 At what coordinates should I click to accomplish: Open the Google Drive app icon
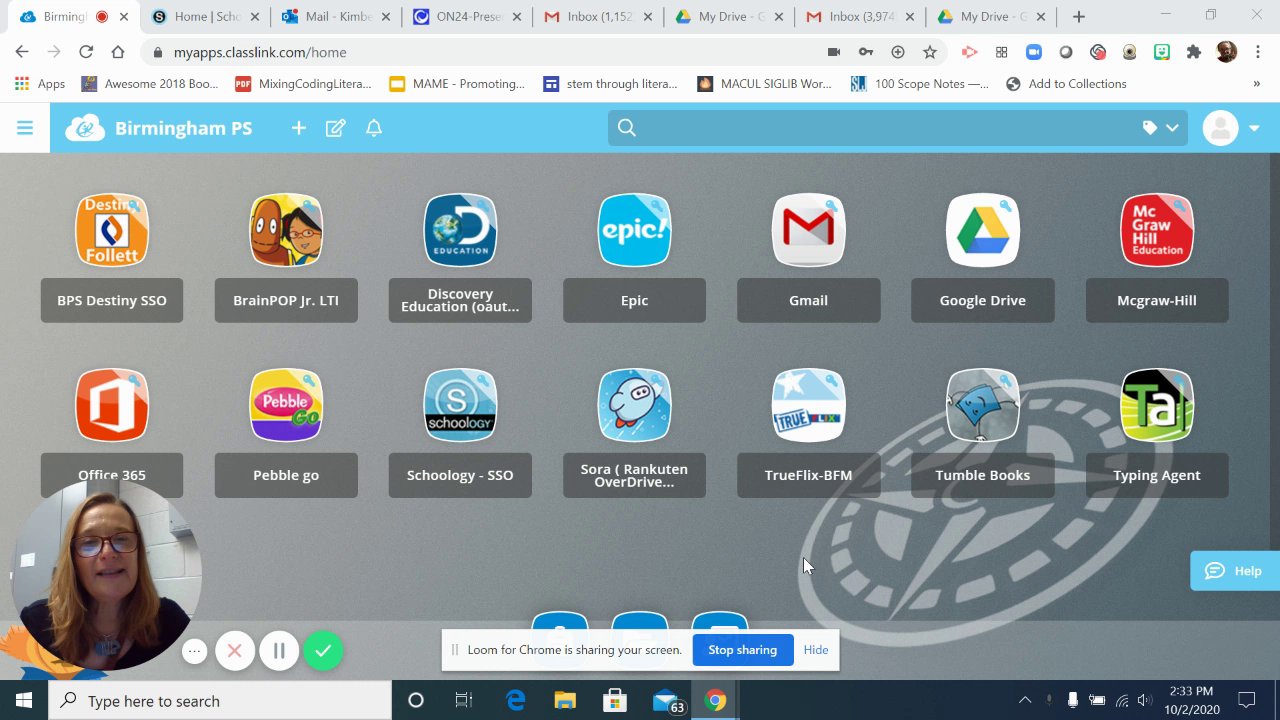(x=982, y=231)
